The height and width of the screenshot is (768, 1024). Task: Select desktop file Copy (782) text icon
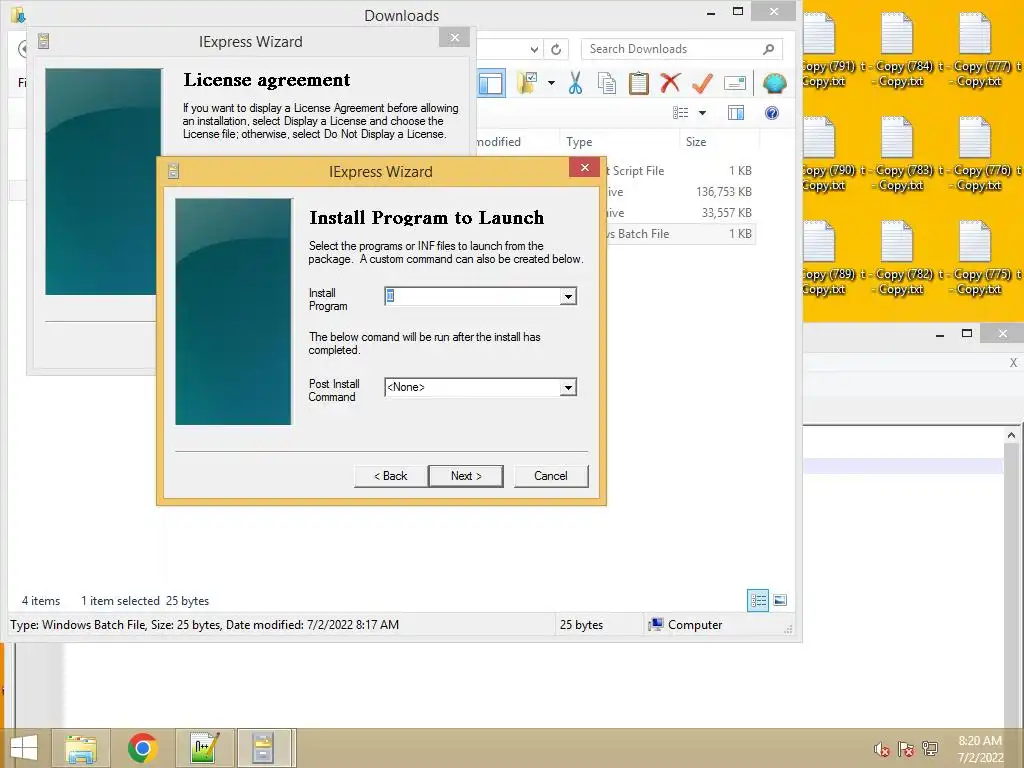pyautogui.click(x=897, y=258)
